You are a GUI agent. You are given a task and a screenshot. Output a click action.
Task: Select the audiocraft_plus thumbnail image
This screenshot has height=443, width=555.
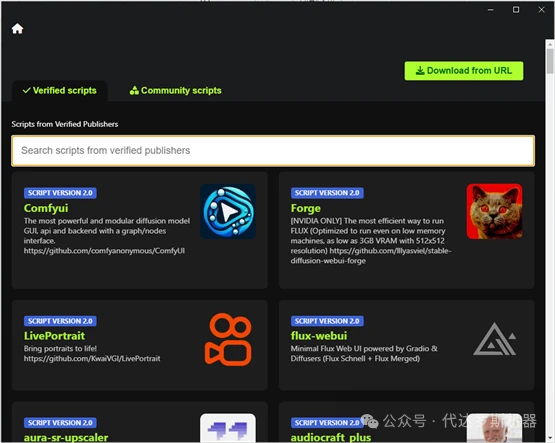(x=494, y=428)
